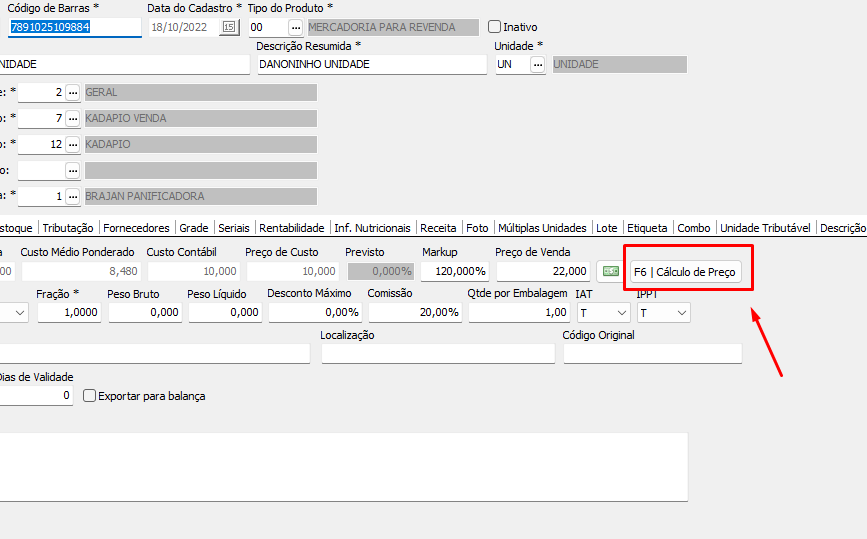Click into the Markup percentage field

coord(455,271)
